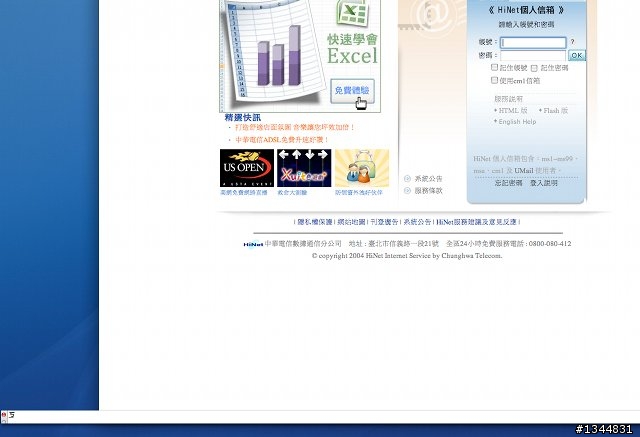Open the 忘記密碼 forgot password link
This screenshot has height=437, width=640.
(x=509, y=183)
